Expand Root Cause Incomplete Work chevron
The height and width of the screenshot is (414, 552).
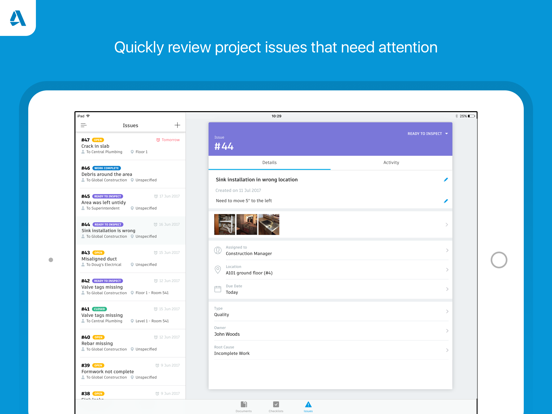(447, 350)
